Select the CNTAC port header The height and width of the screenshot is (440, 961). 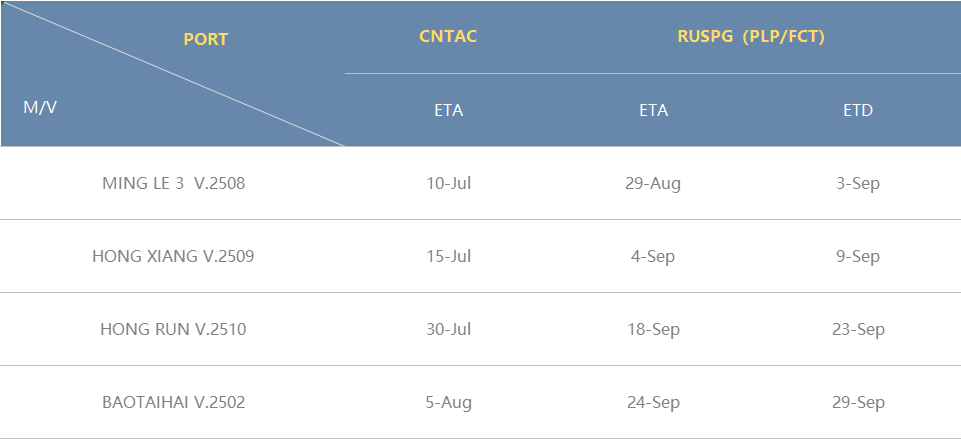(x=448, y=36)
